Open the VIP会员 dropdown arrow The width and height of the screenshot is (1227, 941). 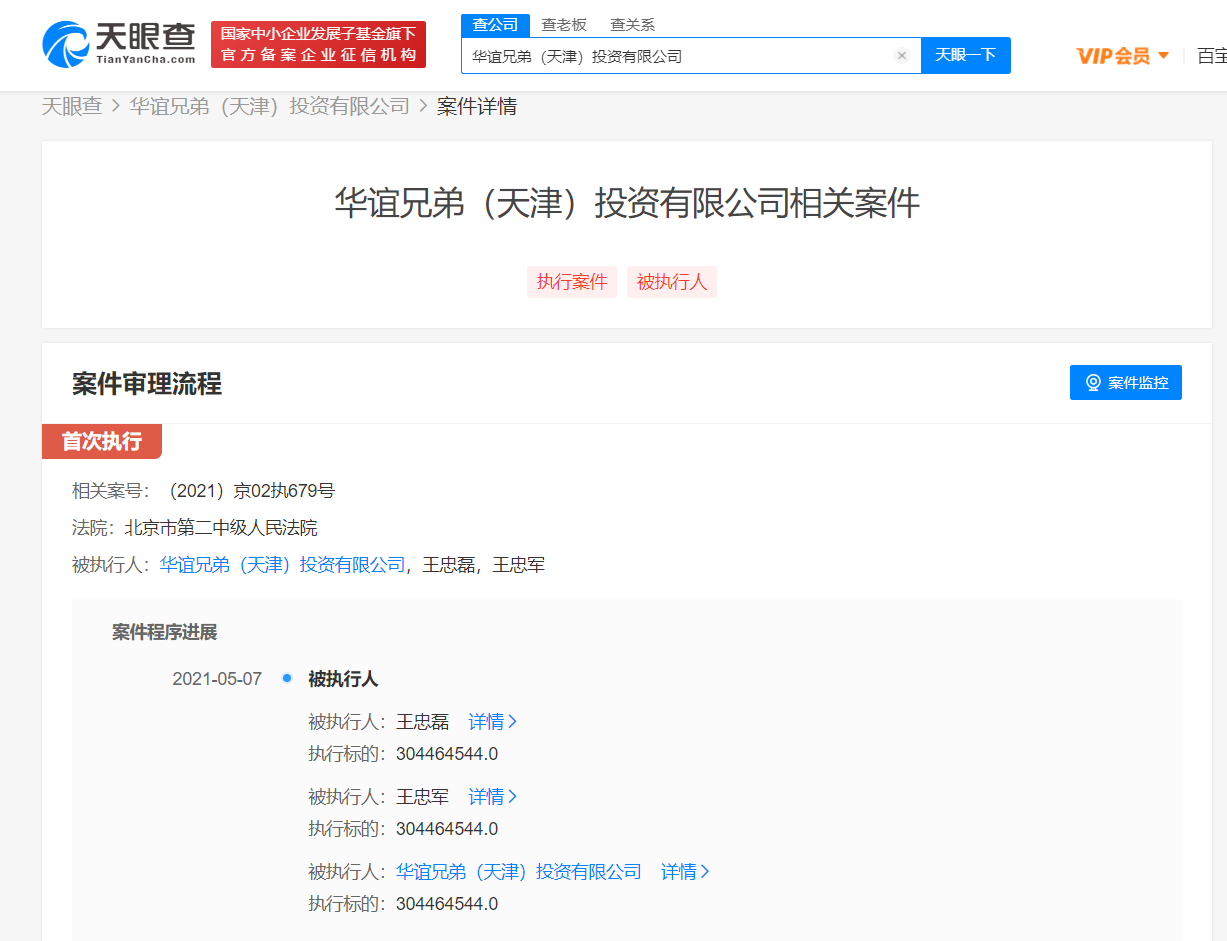tap(1163, 56)
